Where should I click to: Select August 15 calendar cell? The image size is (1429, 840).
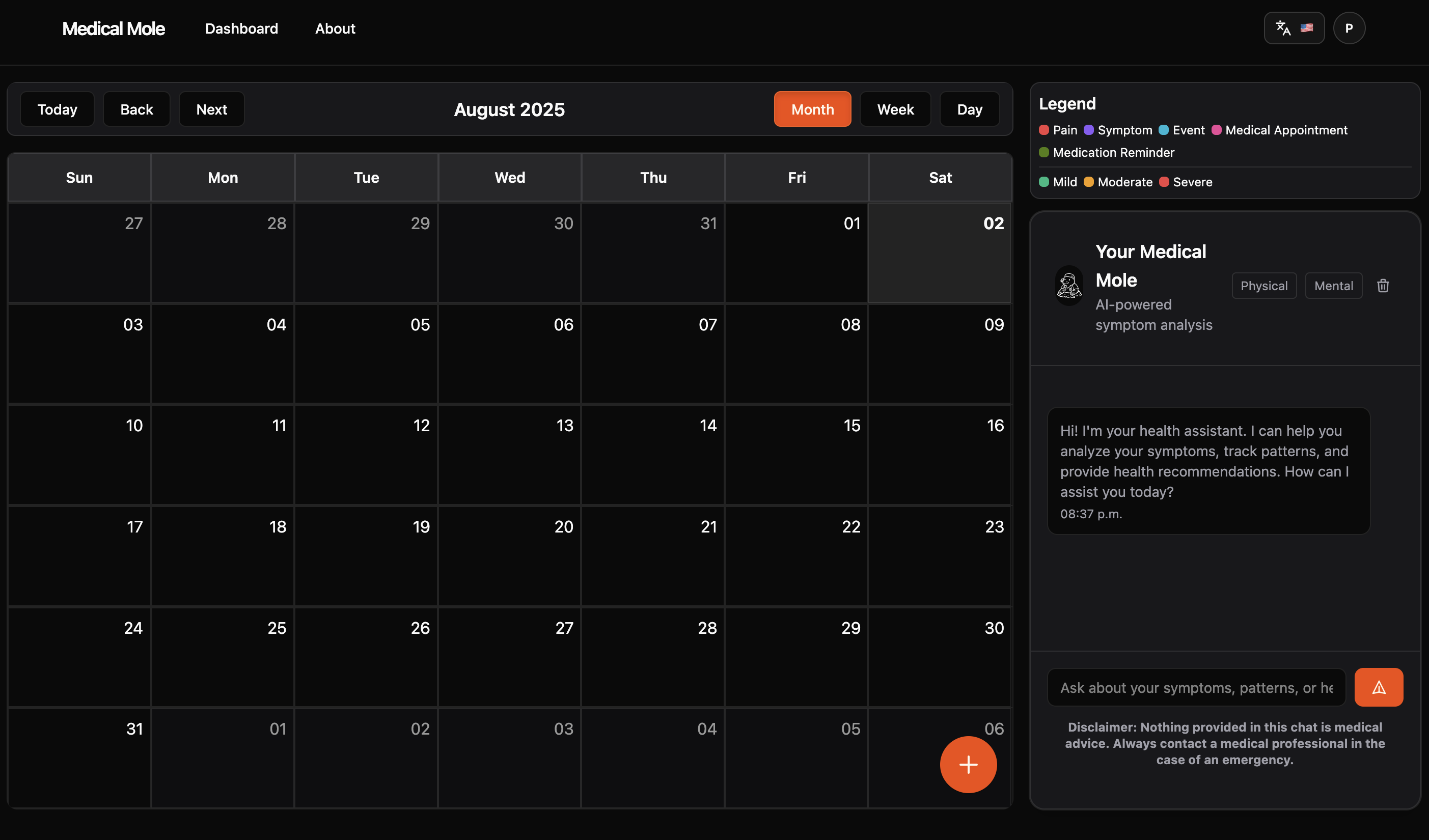[795, 454]
